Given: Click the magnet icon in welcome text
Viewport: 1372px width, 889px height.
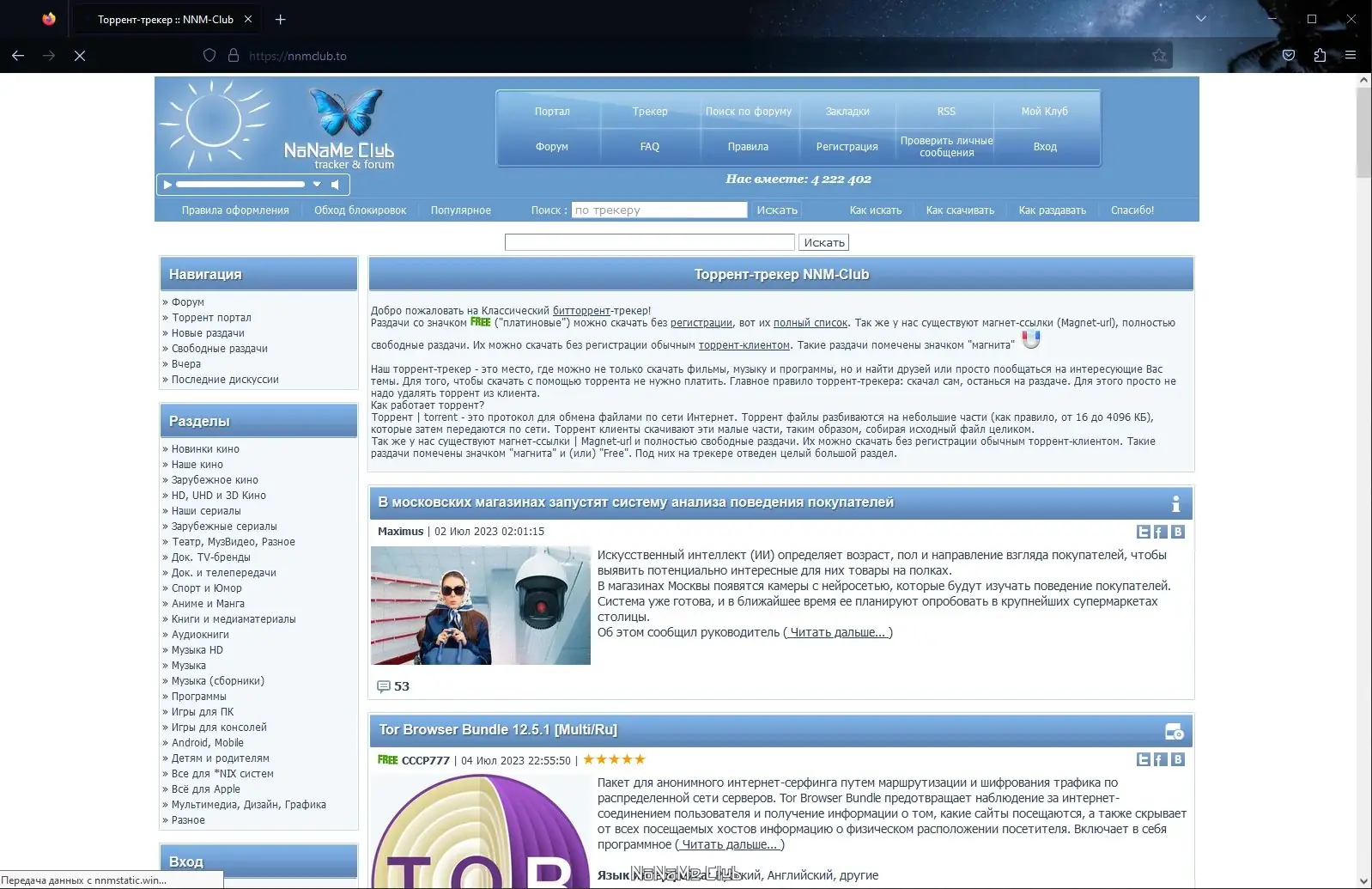Looking at the screenshot, I should [1031, 340].
